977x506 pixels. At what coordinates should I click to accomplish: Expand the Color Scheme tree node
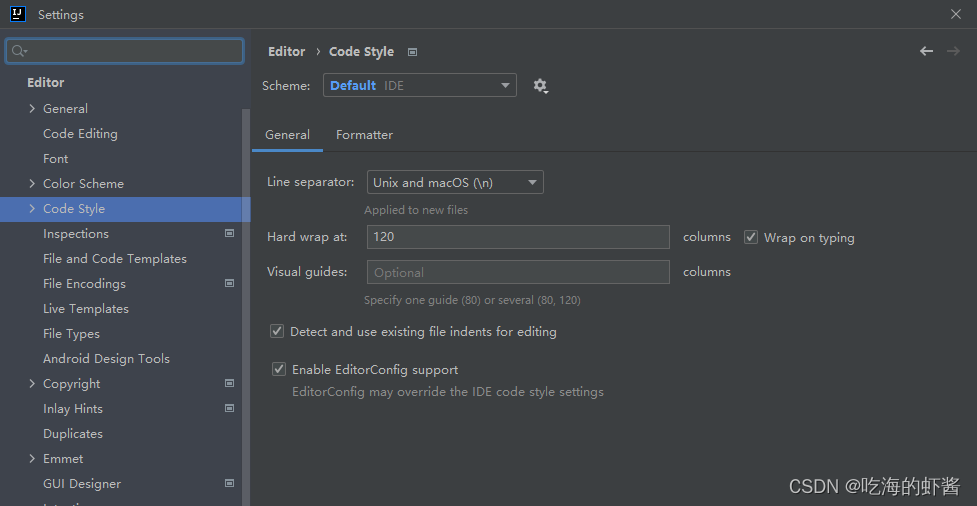(32, 183)
